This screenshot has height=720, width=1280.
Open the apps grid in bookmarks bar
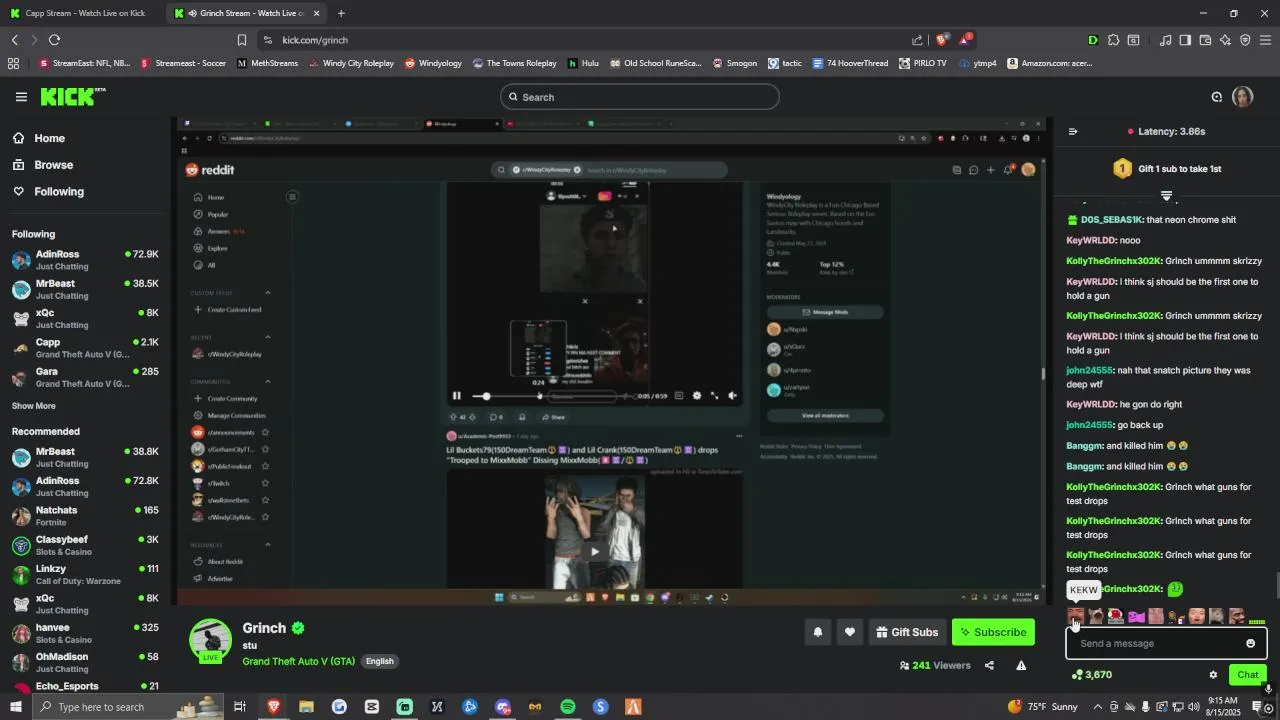coord(13,63)
